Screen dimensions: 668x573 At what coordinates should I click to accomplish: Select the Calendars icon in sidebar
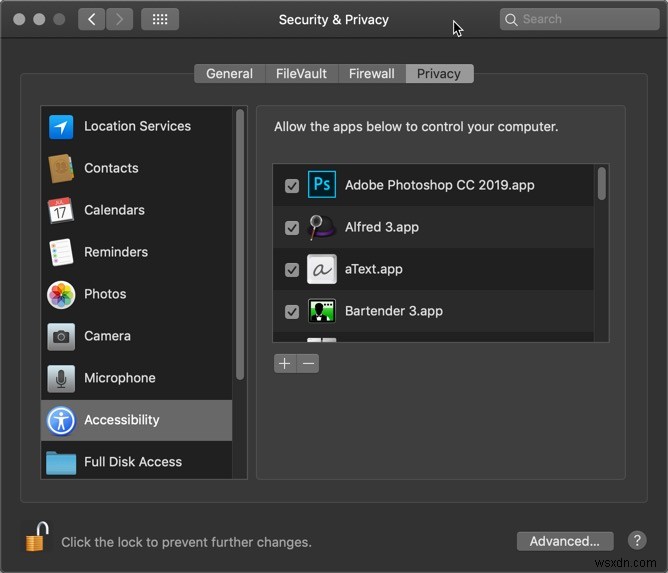(x=61, y=210)
